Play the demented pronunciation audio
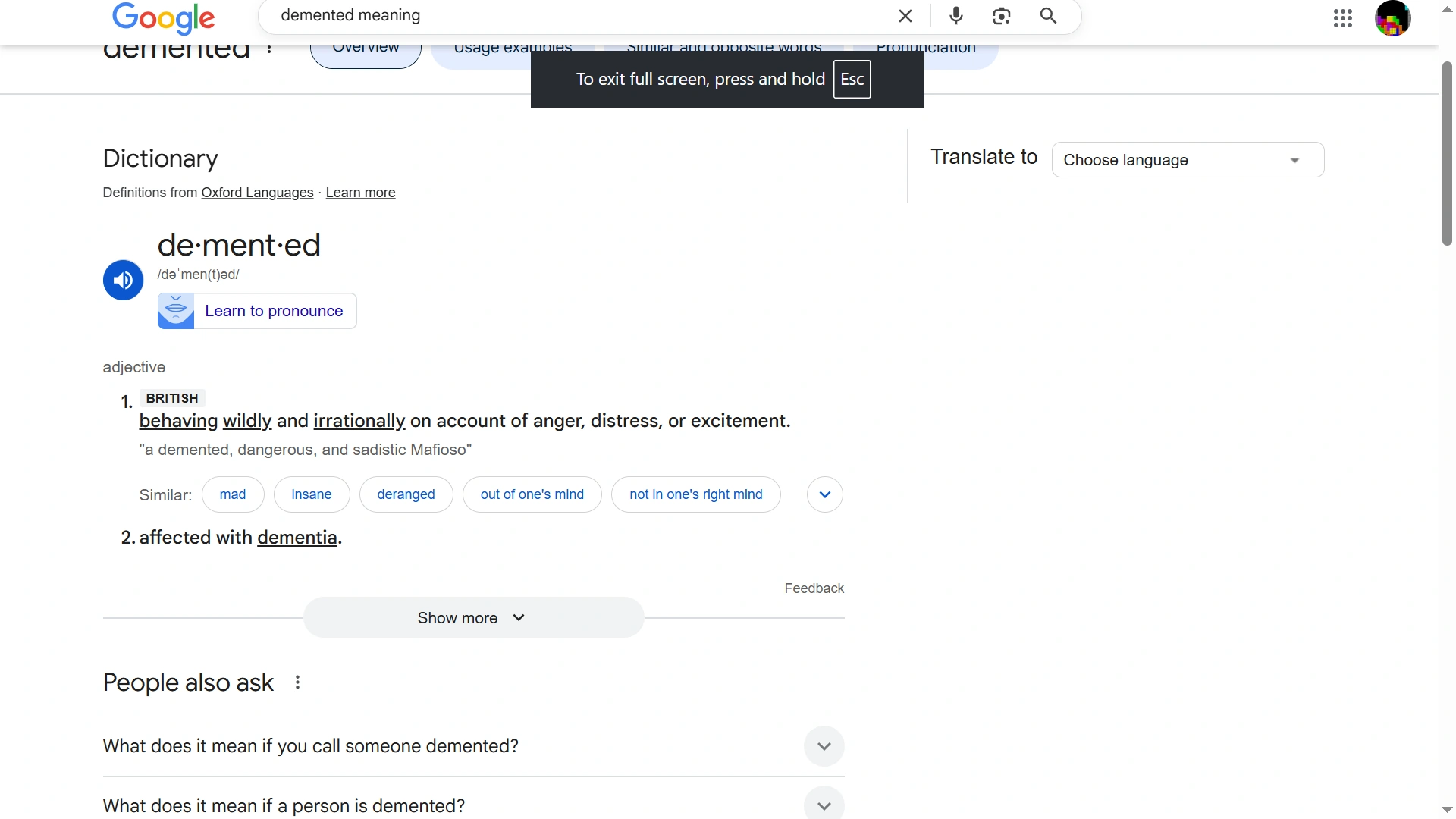This screenshot has width=1456, height=819. pyautogui.click(x=123, y=281)
